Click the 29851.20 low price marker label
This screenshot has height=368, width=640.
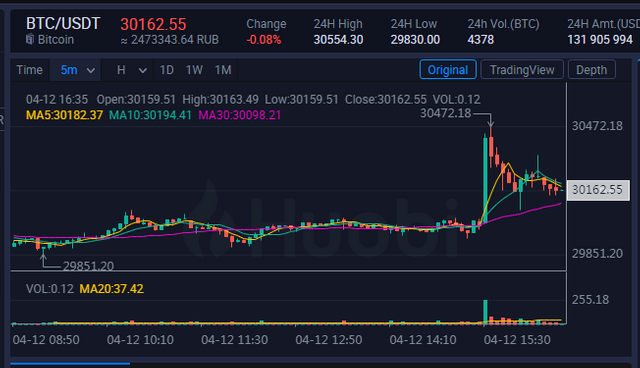click(88, 266)
